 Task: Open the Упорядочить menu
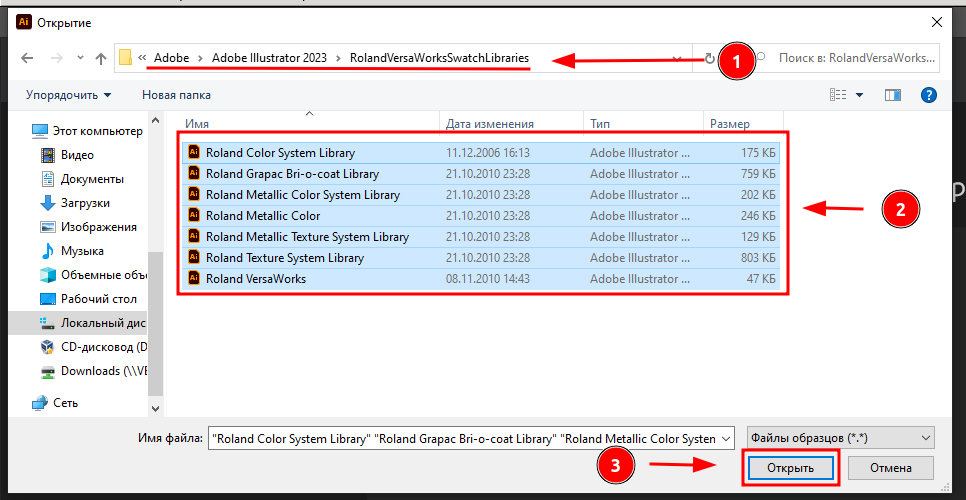point(69,95)
